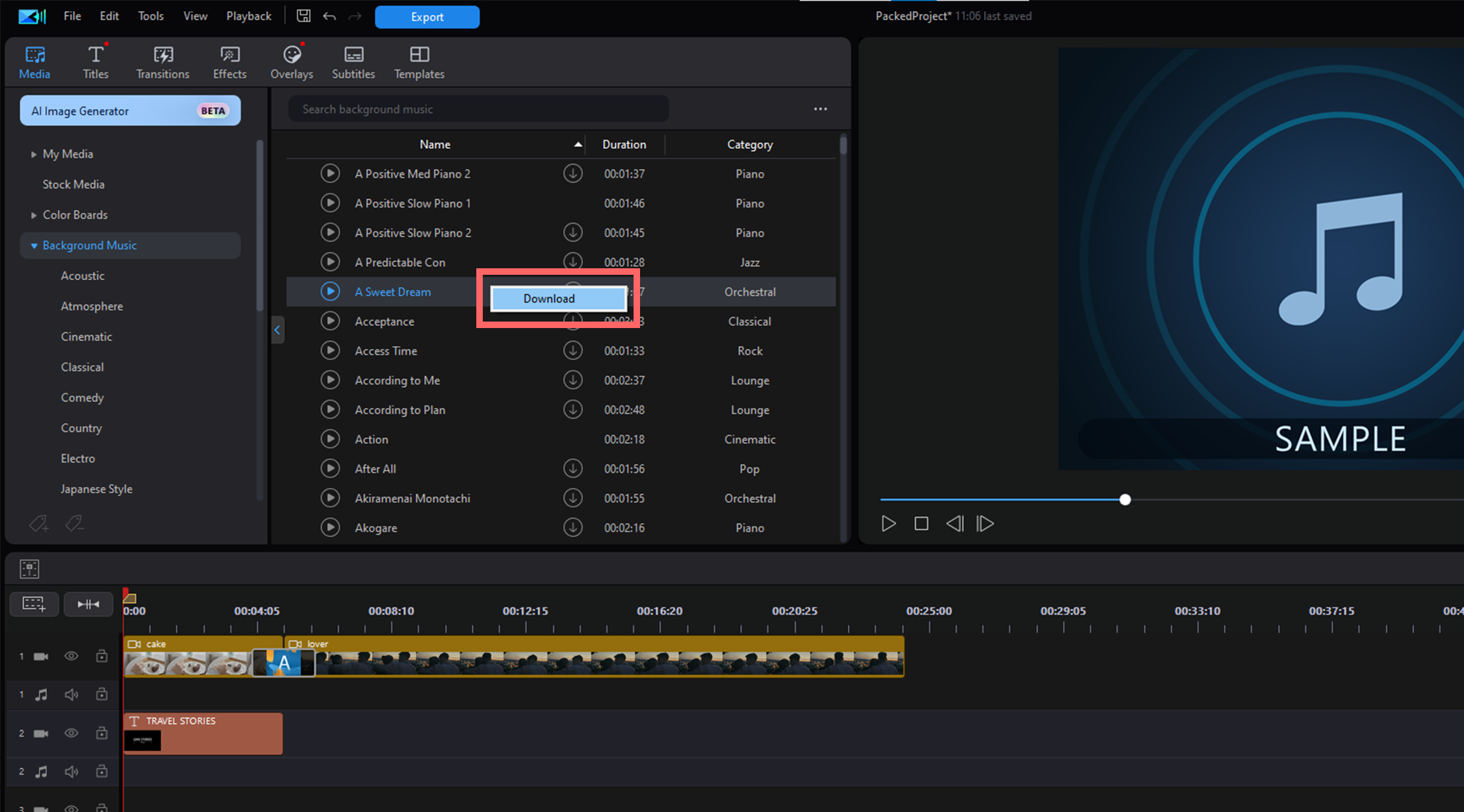The width and height of the screenshot is (1464, 812).
Task: Open the AI Image Generator
Action: (130, 110)
